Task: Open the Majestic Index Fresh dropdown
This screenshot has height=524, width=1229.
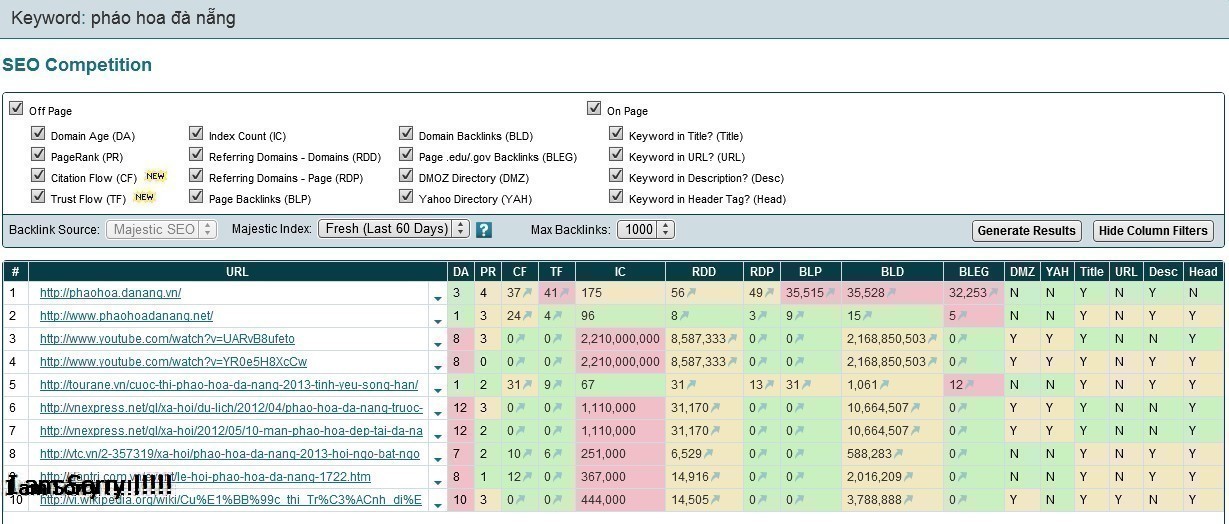Action: tap(393, 229)
